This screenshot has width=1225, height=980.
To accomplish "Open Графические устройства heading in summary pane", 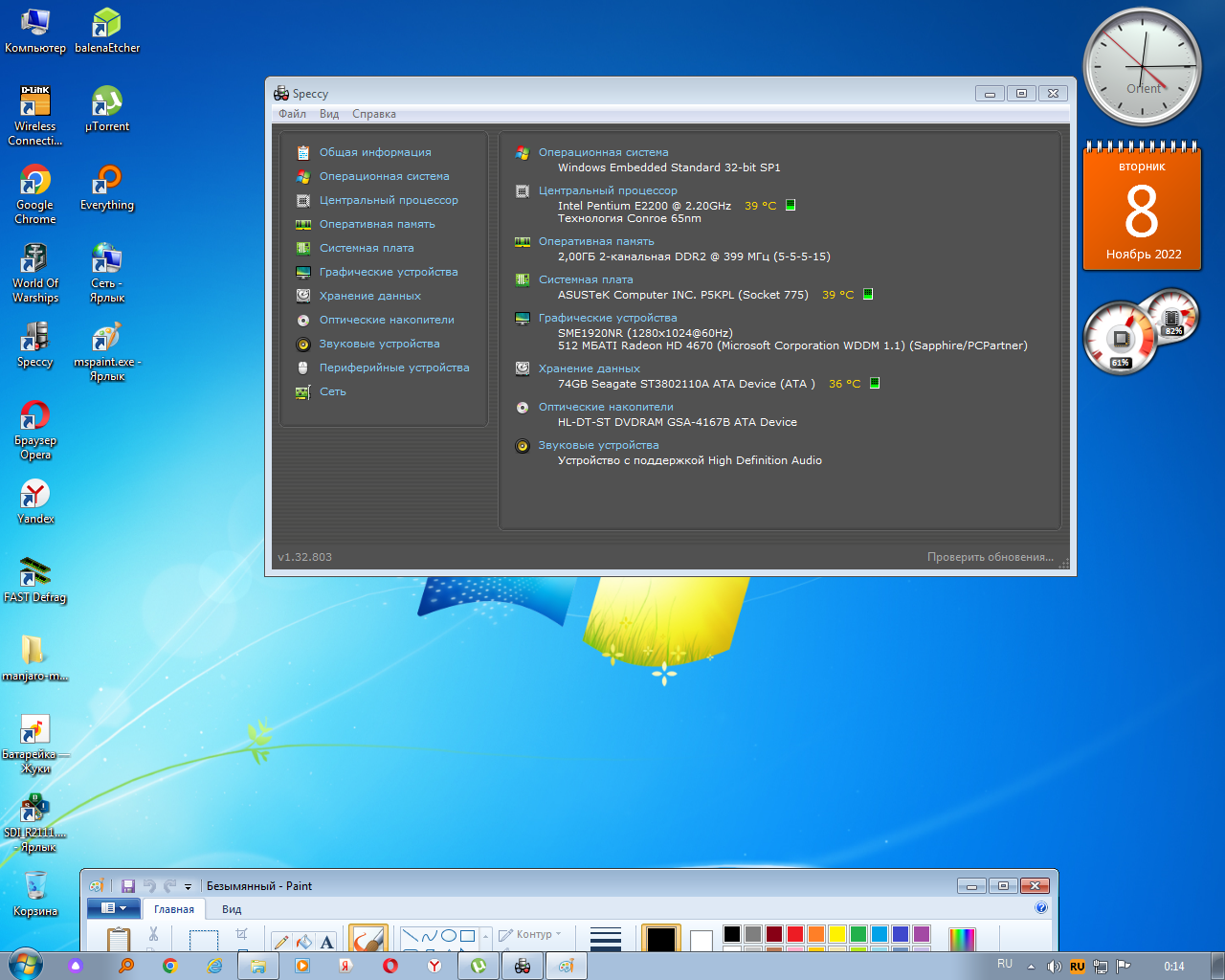I will point(608,318).
